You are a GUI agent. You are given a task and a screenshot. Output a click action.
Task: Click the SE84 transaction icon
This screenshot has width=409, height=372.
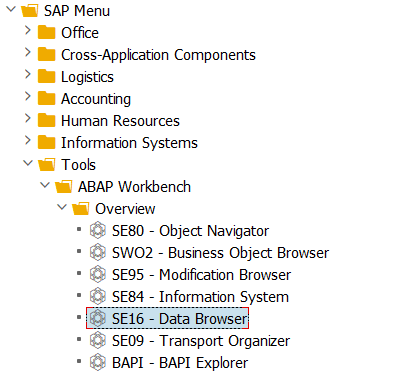coord(98,297)
